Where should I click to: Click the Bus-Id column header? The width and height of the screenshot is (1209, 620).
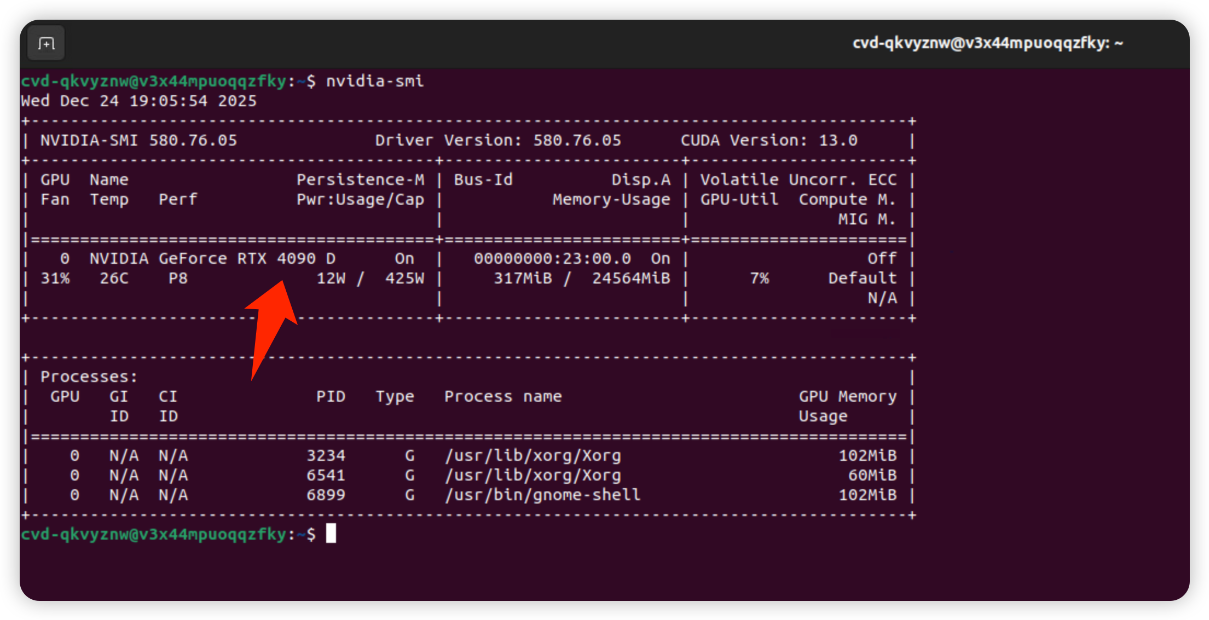click(483, 180)
